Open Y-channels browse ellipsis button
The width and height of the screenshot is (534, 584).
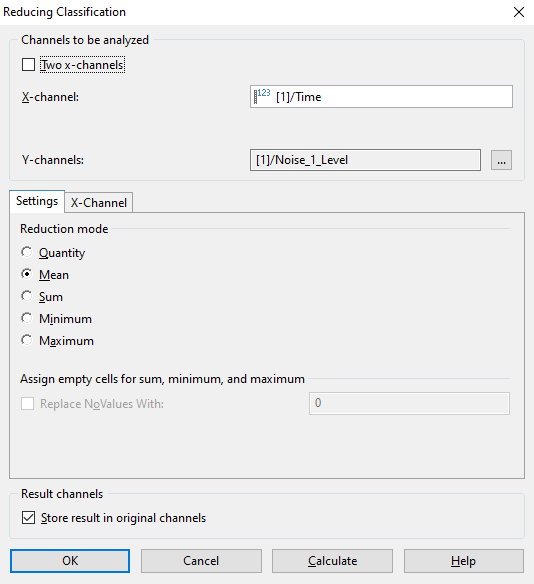(501, 160)
